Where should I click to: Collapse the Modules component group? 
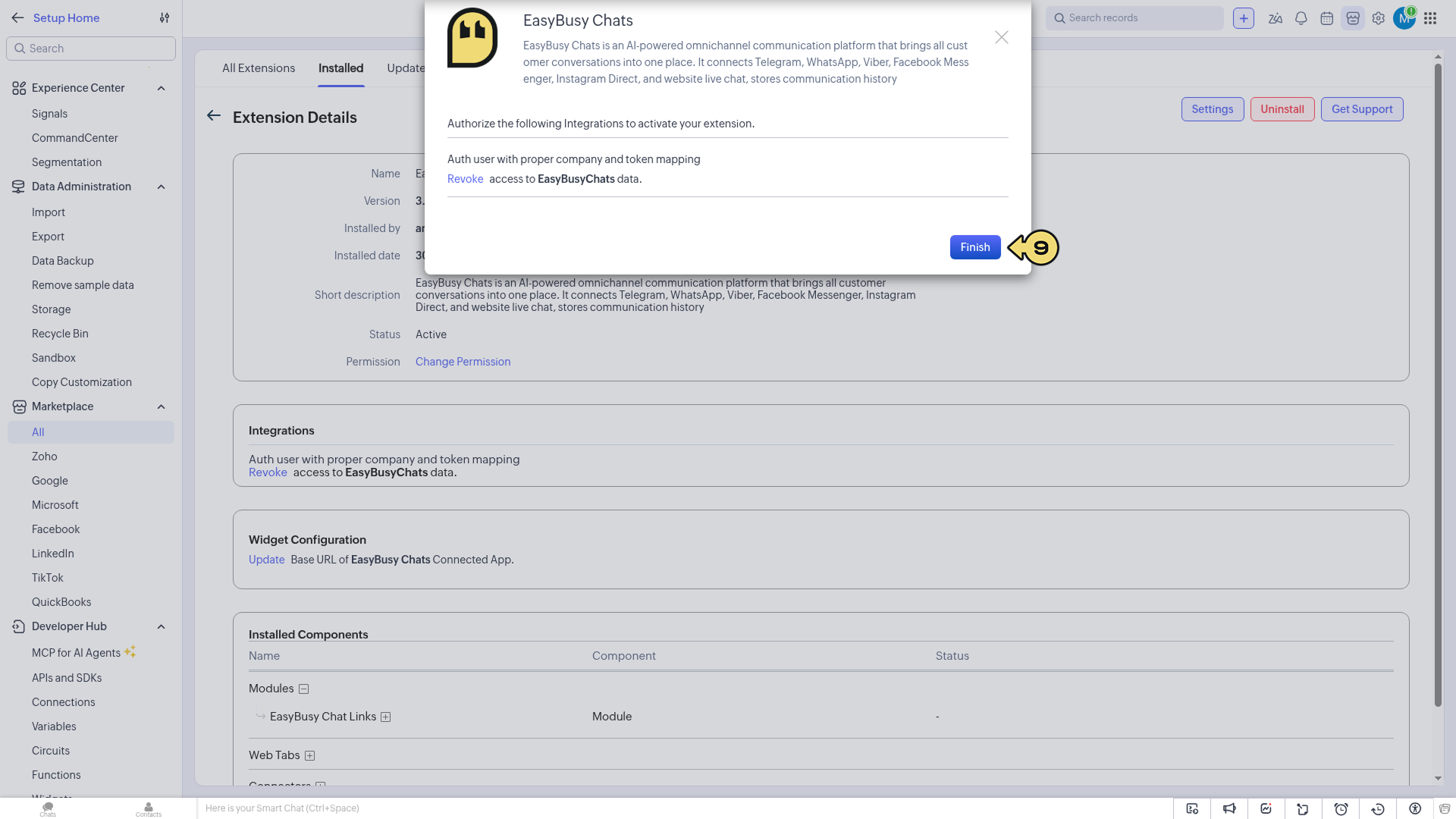(x=303, y=689)
